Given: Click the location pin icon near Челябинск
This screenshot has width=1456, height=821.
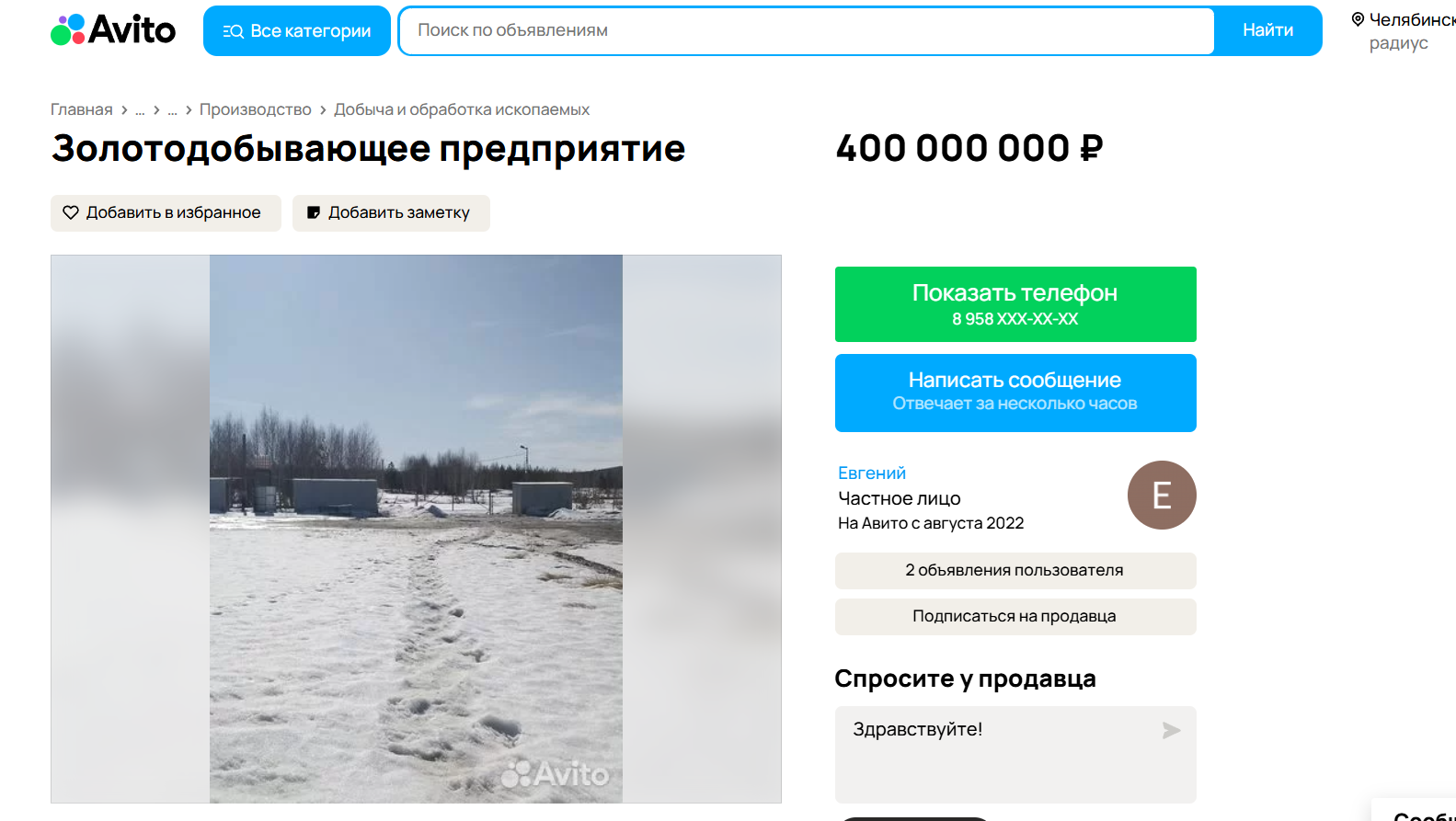Looking at the screenshot, I should (x=1358, y=19).
